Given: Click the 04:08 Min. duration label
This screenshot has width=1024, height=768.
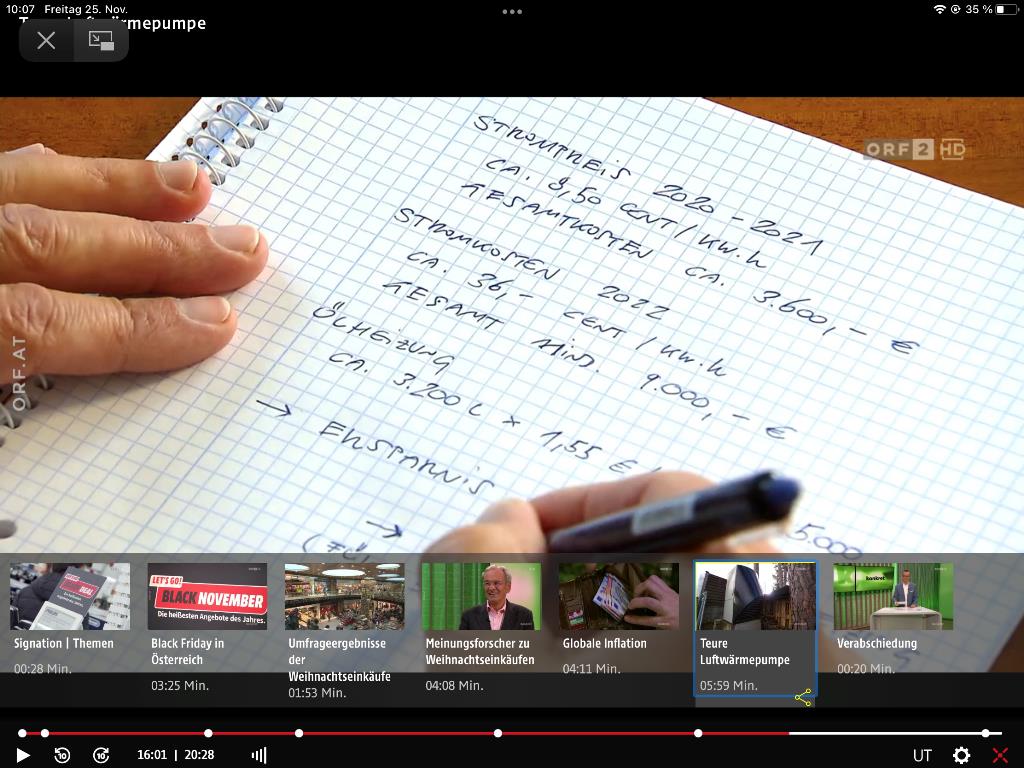Looking at the screenshot, I should pos(455,686).
